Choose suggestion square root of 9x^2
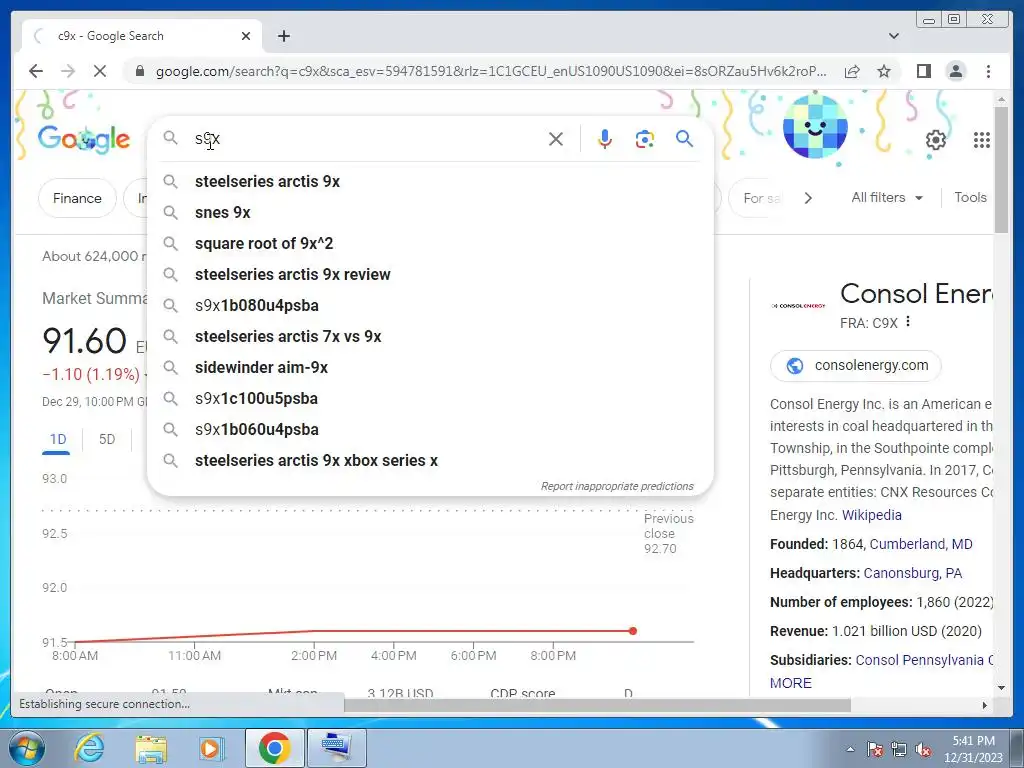 [430, 244]
